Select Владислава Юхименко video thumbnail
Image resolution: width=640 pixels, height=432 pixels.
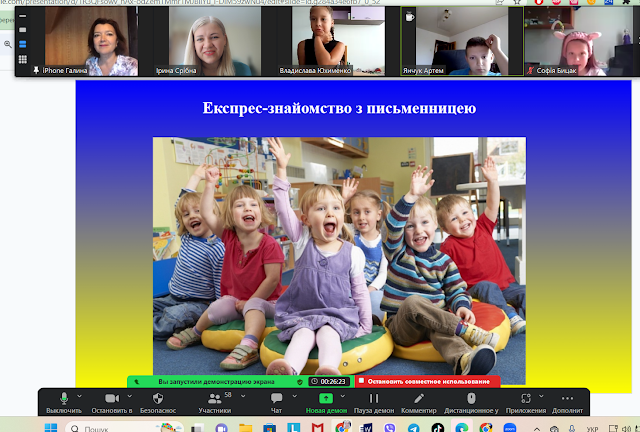tap(338, 41)
